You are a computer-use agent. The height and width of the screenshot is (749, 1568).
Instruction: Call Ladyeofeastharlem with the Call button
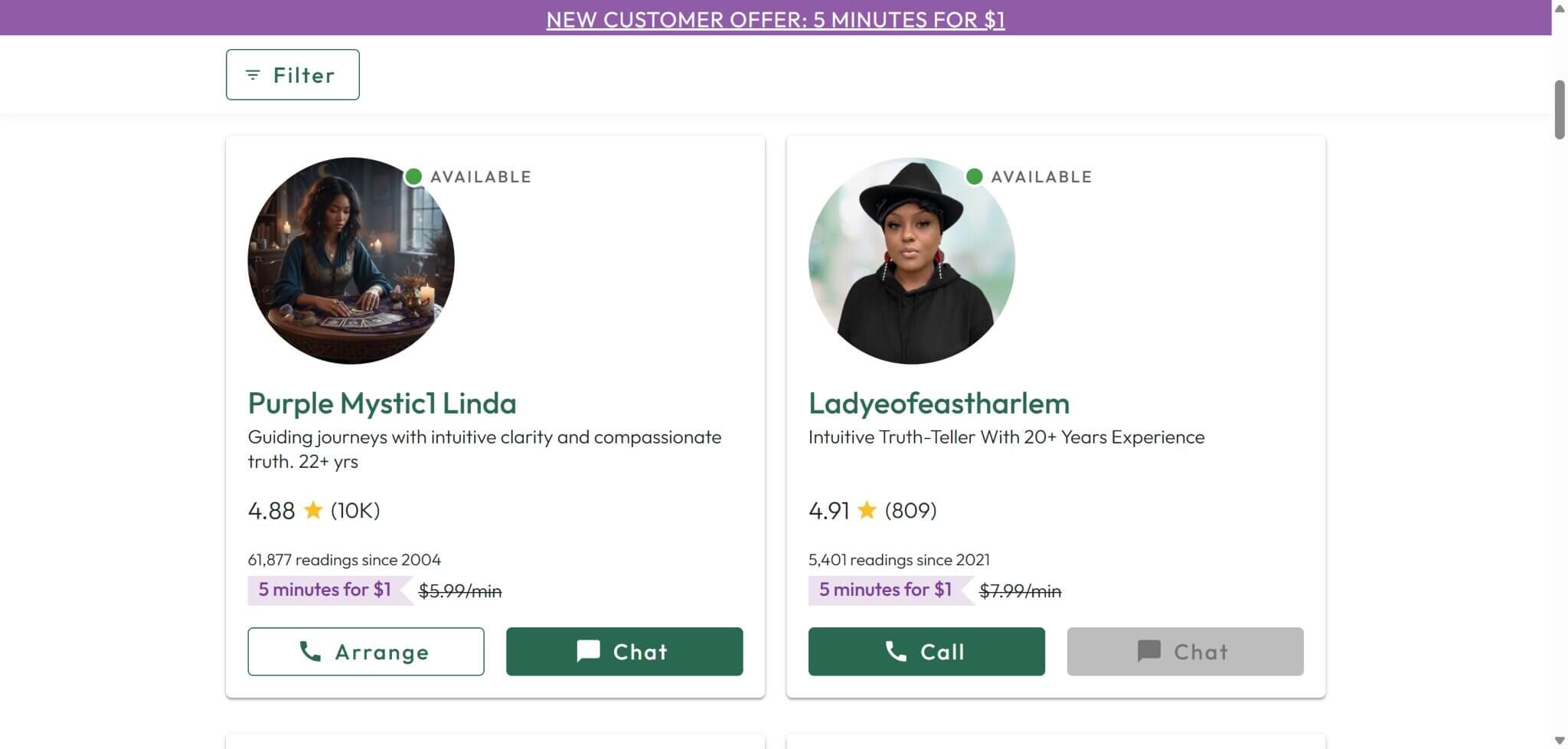tap(926, 652)
